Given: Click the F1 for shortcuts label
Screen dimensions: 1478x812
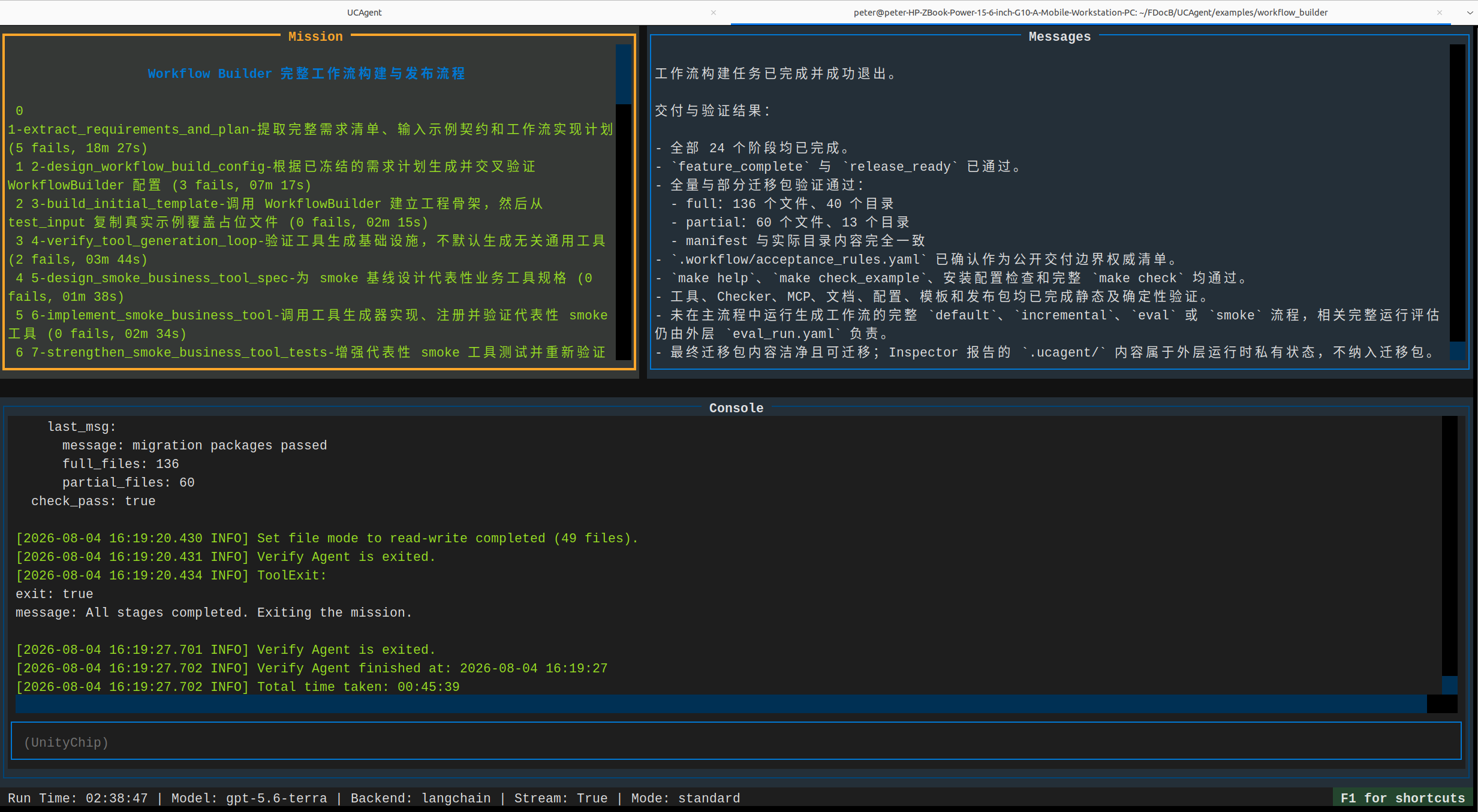Looking at the screenshot, I should point(1402,798).
